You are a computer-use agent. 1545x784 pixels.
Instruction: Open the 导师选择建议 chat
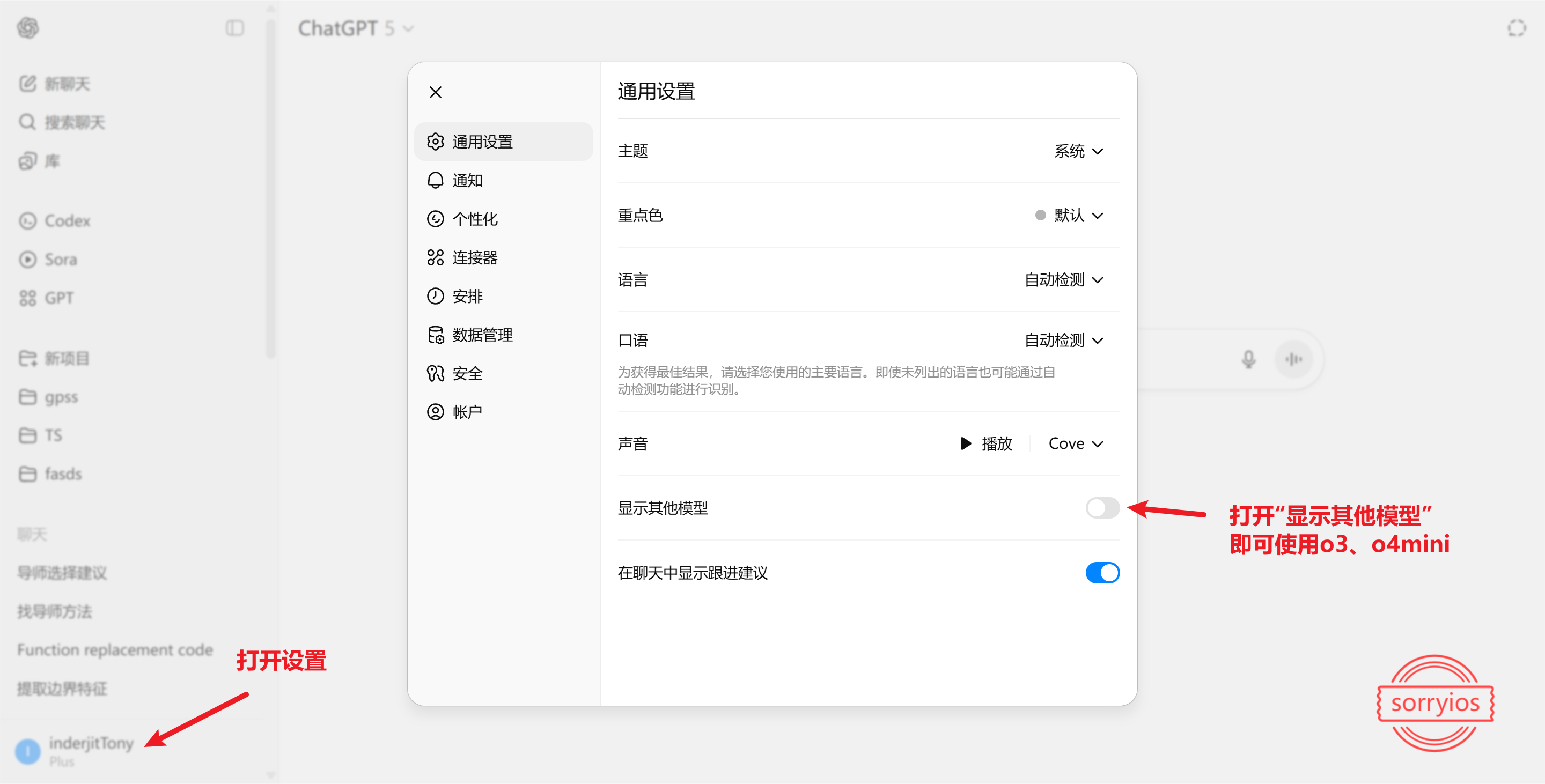click(x=62, y=572)
